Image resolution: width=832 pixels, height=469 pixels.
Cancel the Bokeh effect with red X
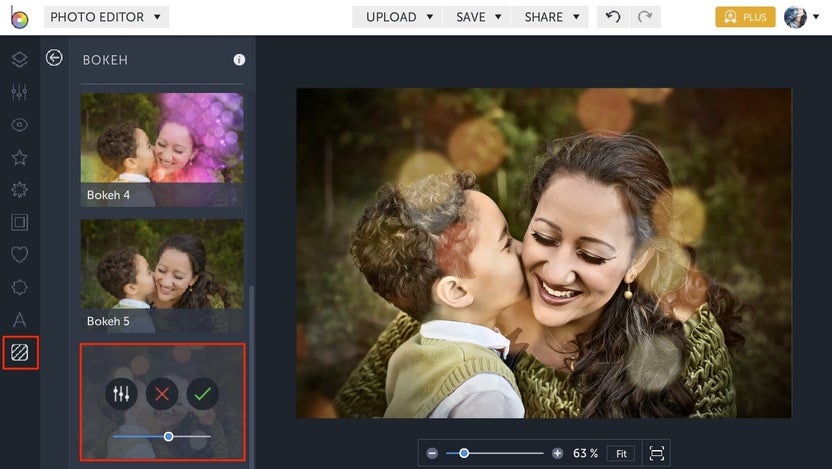coord(162,394)
